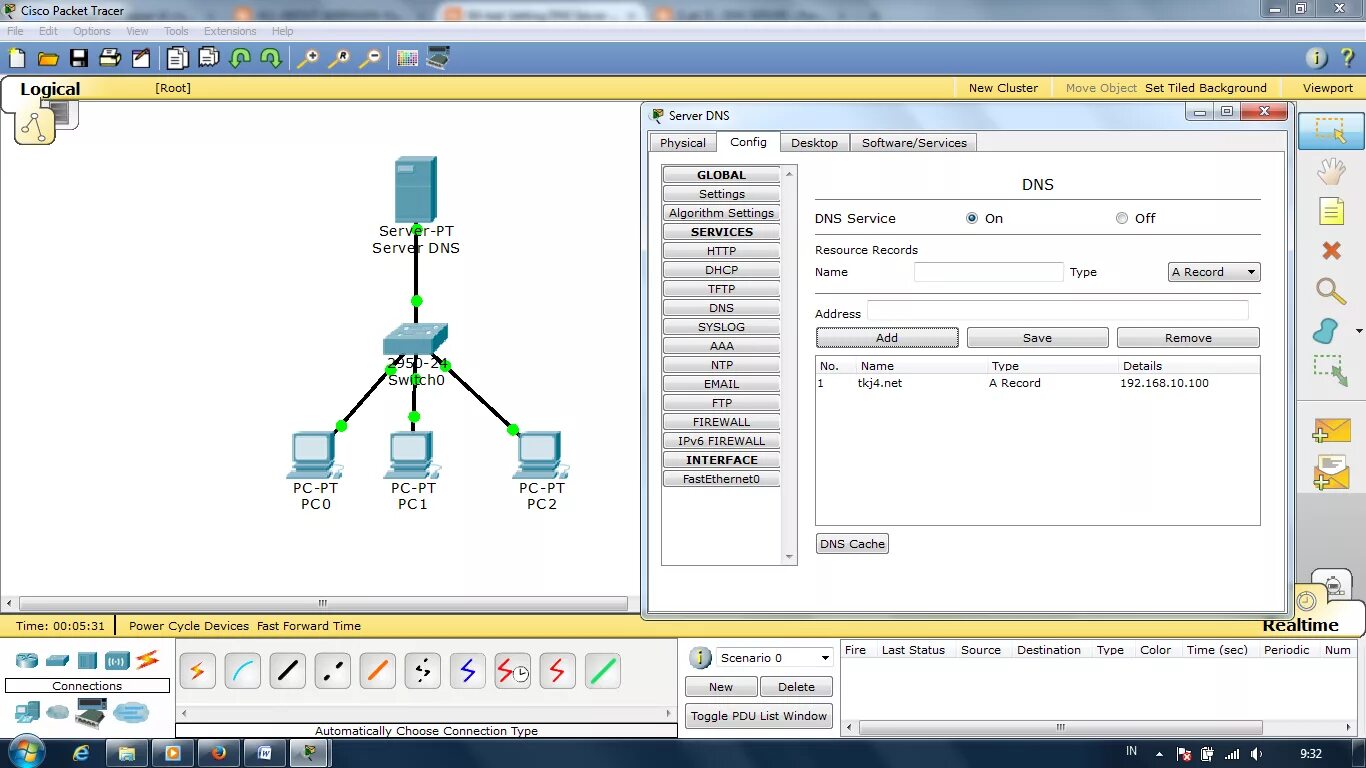Pick the black straight-through cable
1366x768 pixels.
(287, 671)
